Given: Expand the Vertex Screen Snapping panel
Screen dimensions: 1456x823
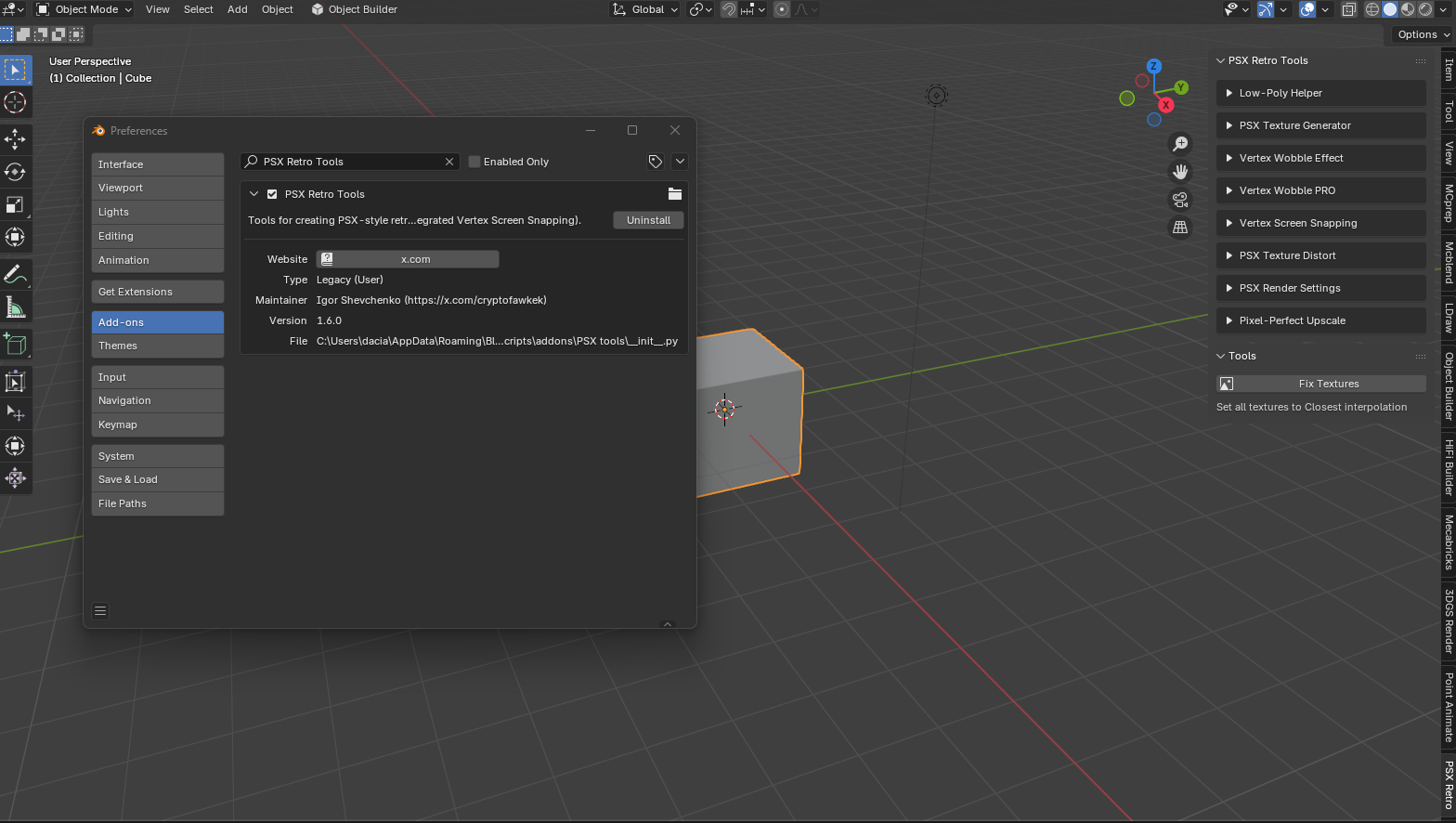Looking at the screenshot, I should [x=1320, y=223].
